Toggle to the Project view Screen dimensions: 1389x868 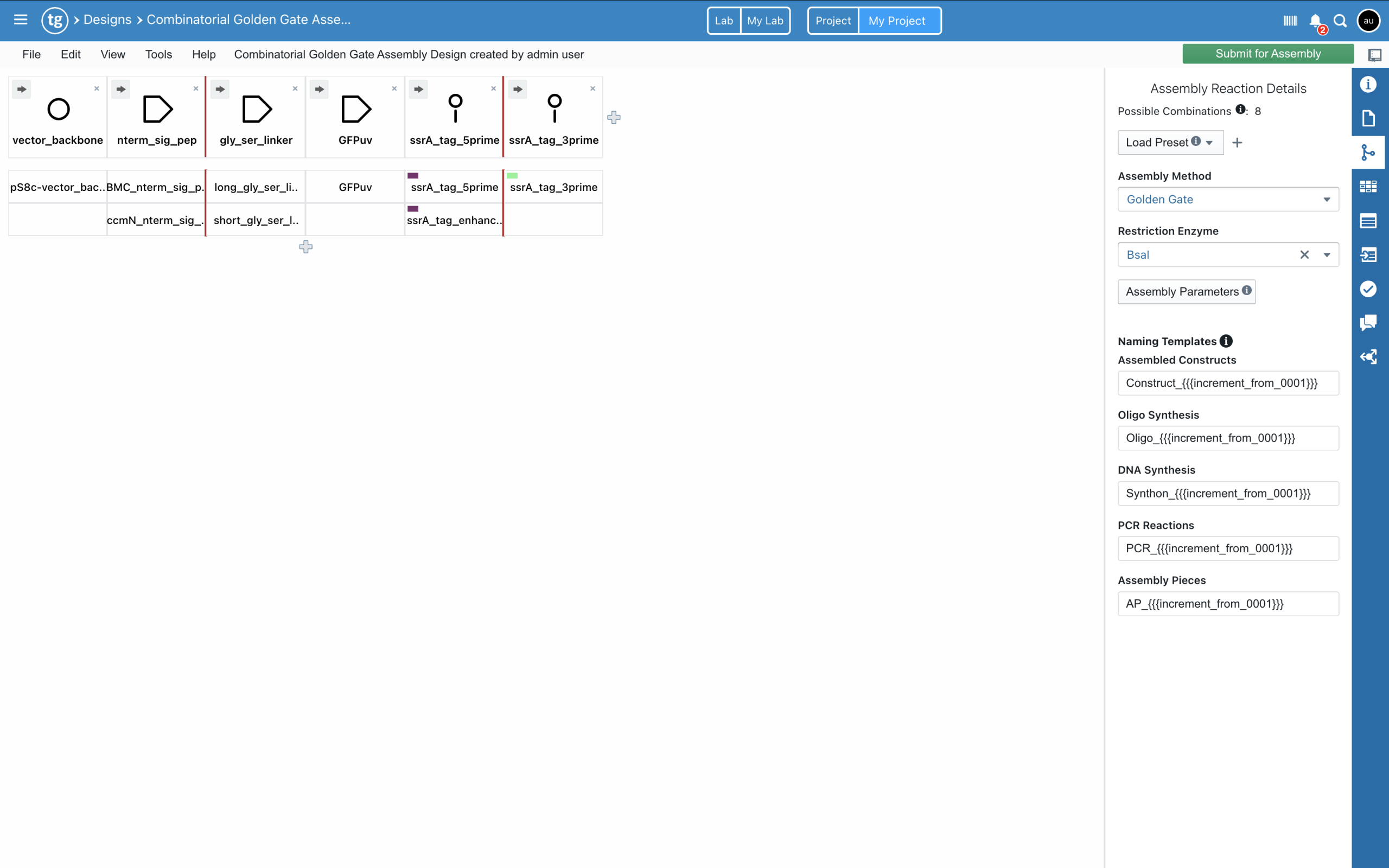pyautogui.click(x=833, y=20)
